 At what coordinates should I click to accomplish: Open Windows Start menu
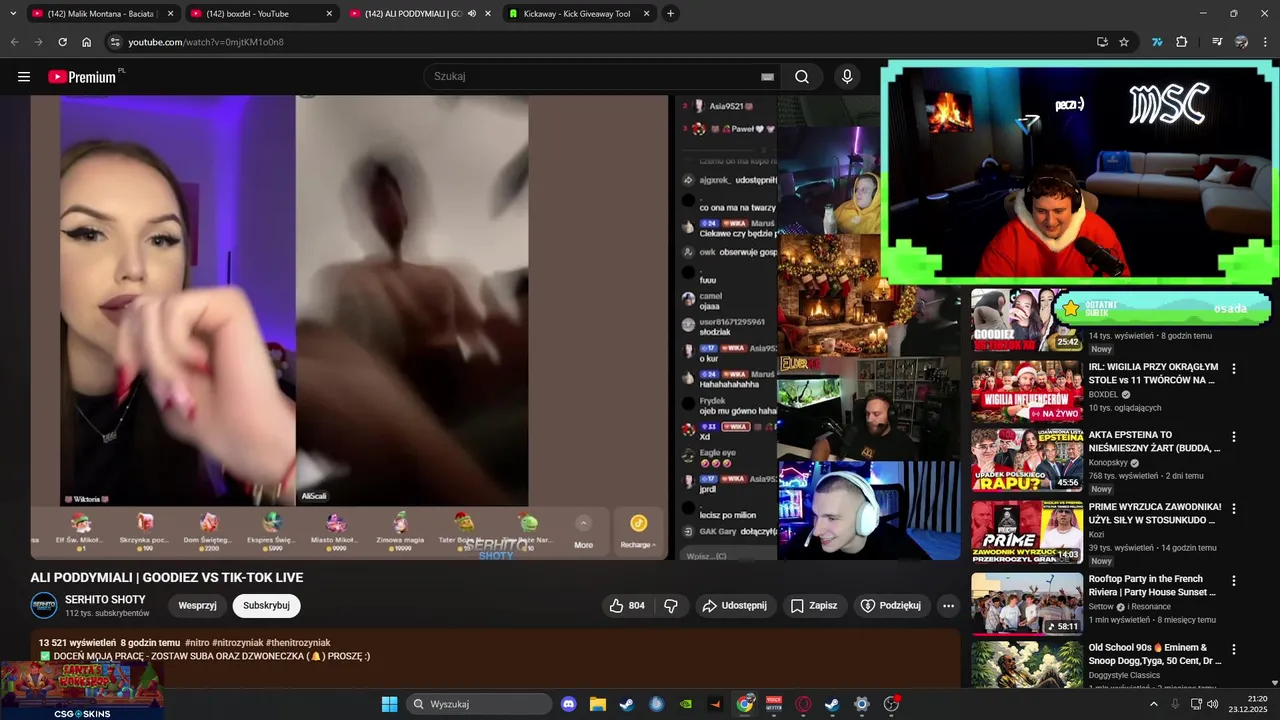(x=389, y=704)
